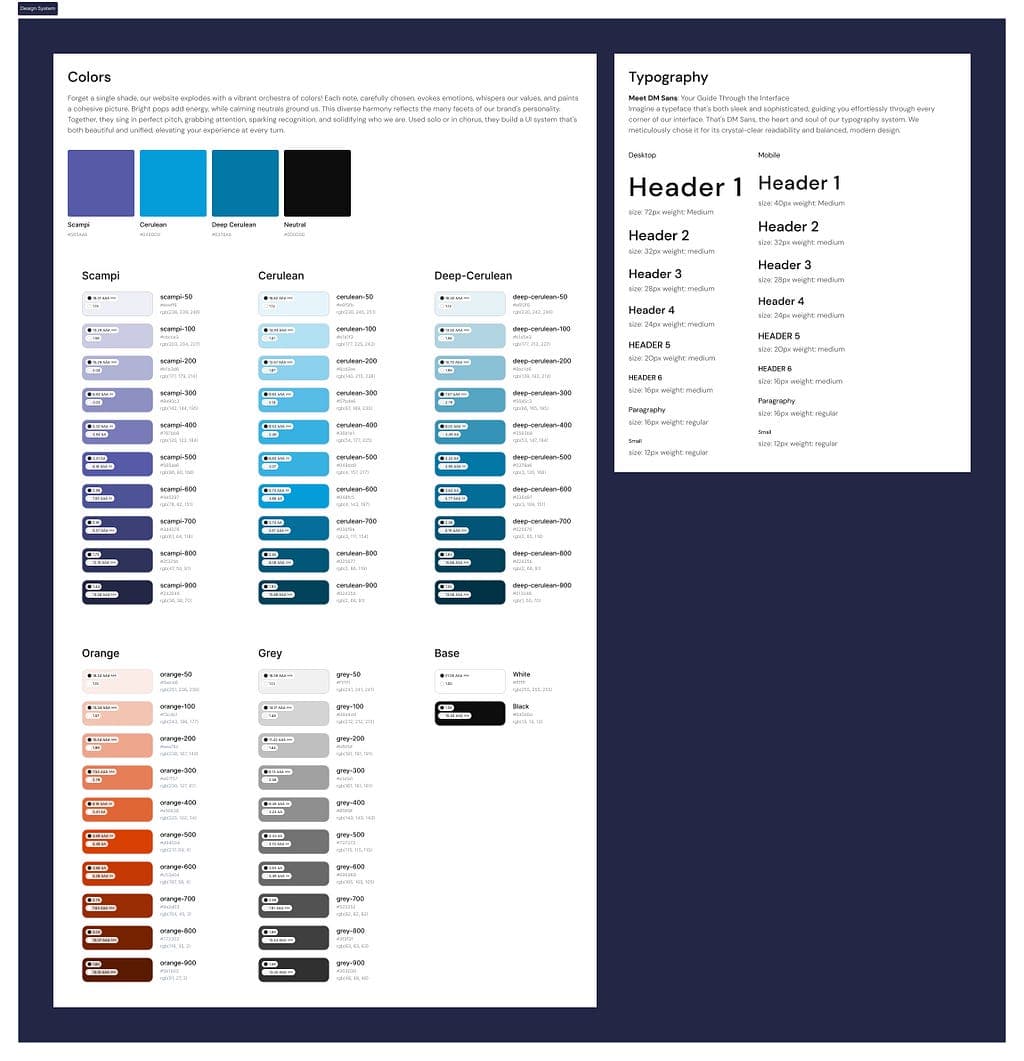Select the 'grey-400' name label
This screenshot has height=1061, width=1024.
pos(351,803)
